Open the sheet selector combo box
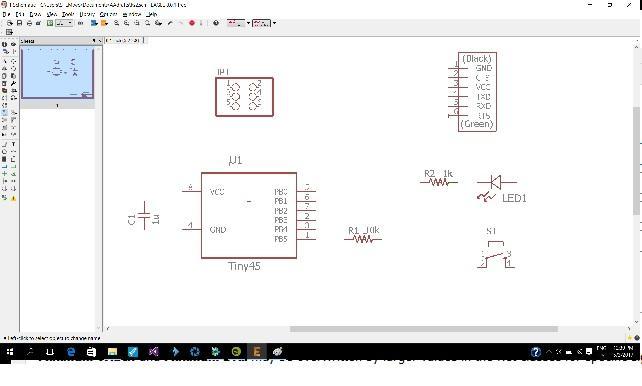Viewport: 642px width, 386px height. tap(65, 23)
